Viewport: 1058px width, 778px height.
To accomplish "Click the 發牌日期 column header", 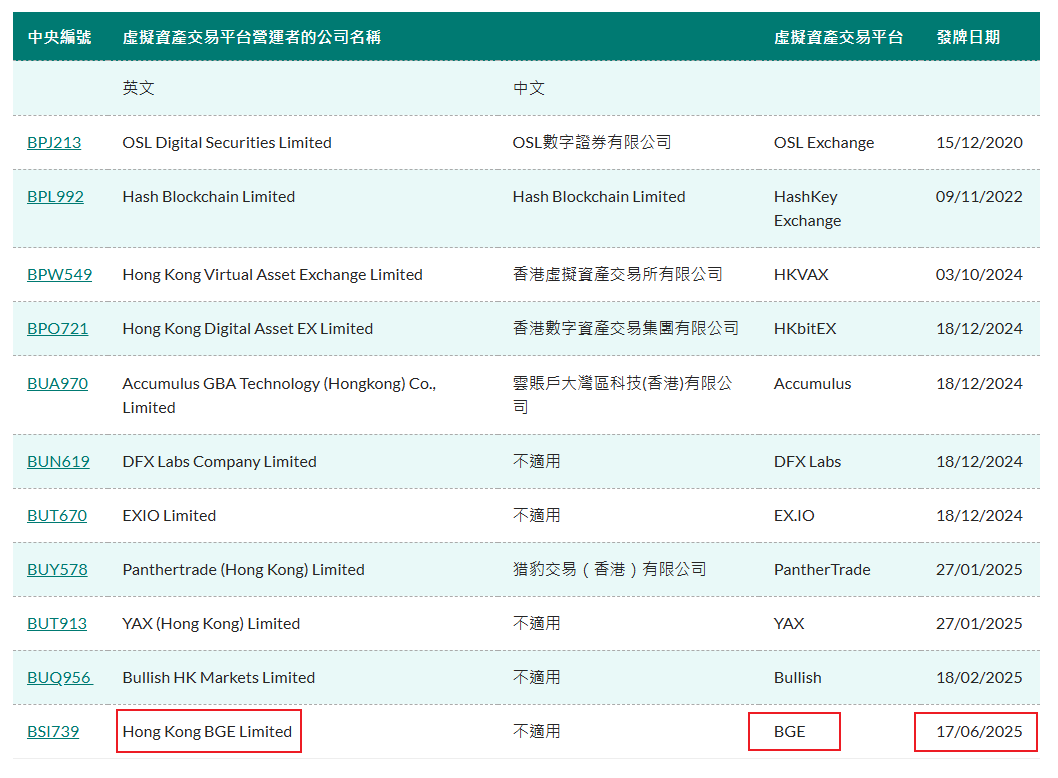I will pyautogui.click(x=968, y=37).
